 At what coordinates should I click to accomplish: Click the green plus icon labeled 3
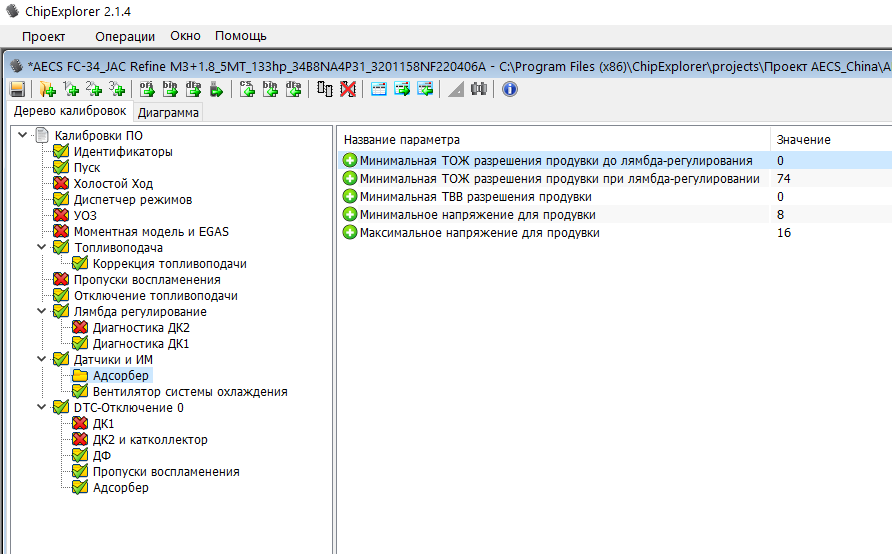[x=117, y=89]
